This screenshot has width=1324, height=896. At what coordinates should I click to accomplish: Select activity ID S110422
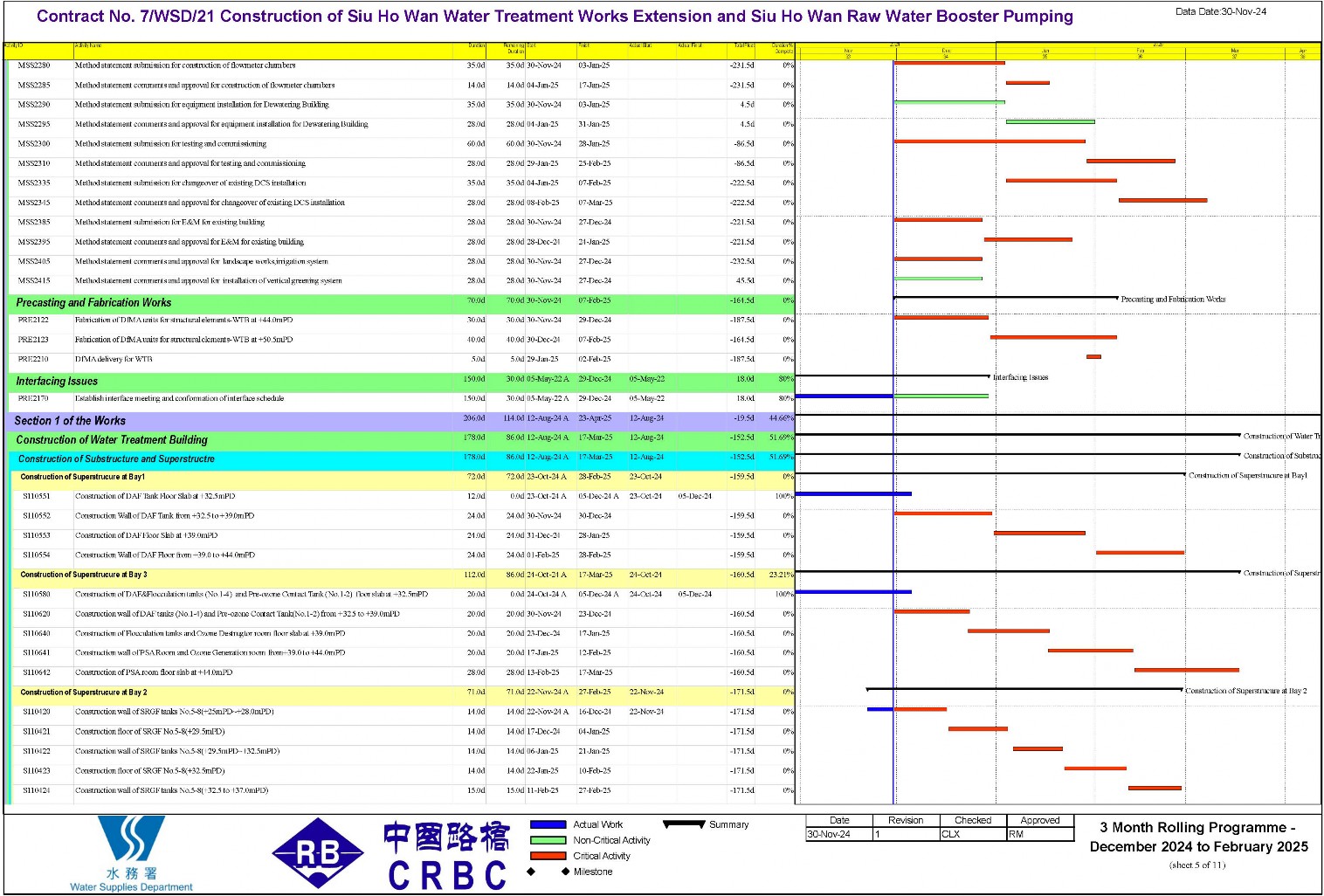tap(37, 752)
